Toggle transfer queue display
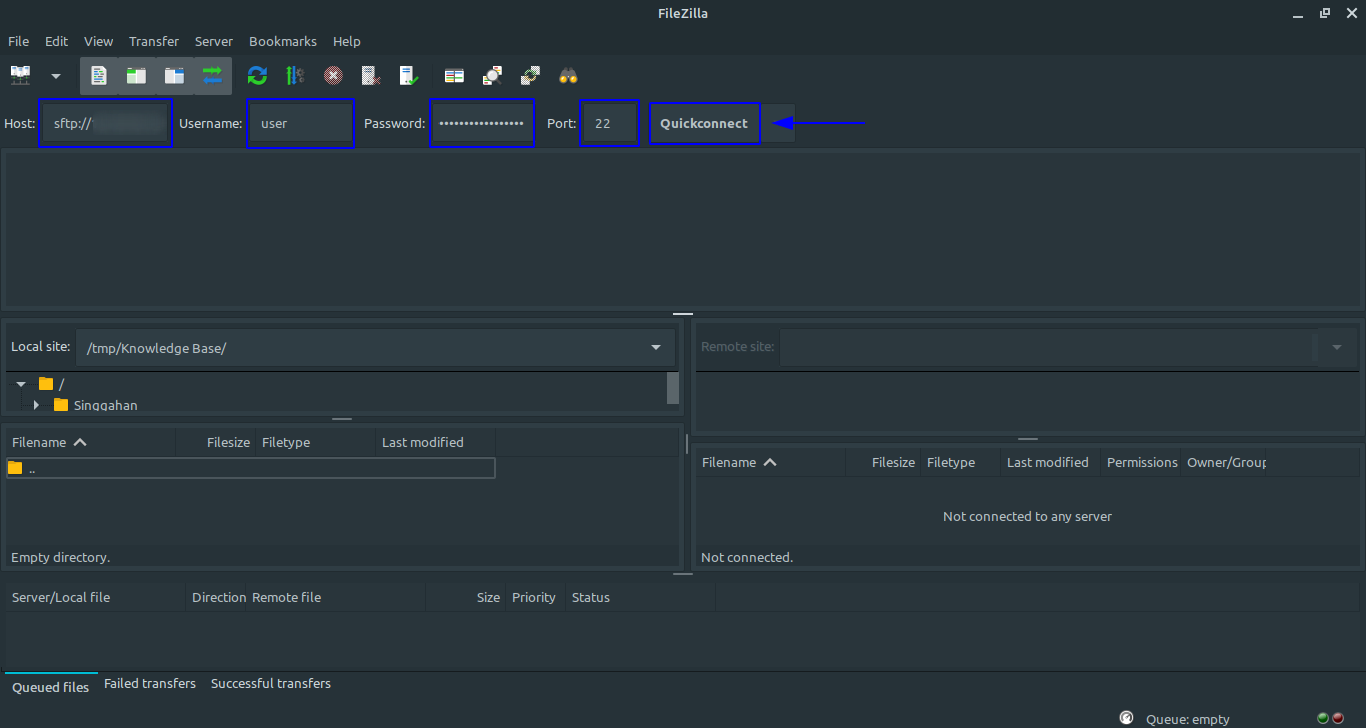 [212, 76]
